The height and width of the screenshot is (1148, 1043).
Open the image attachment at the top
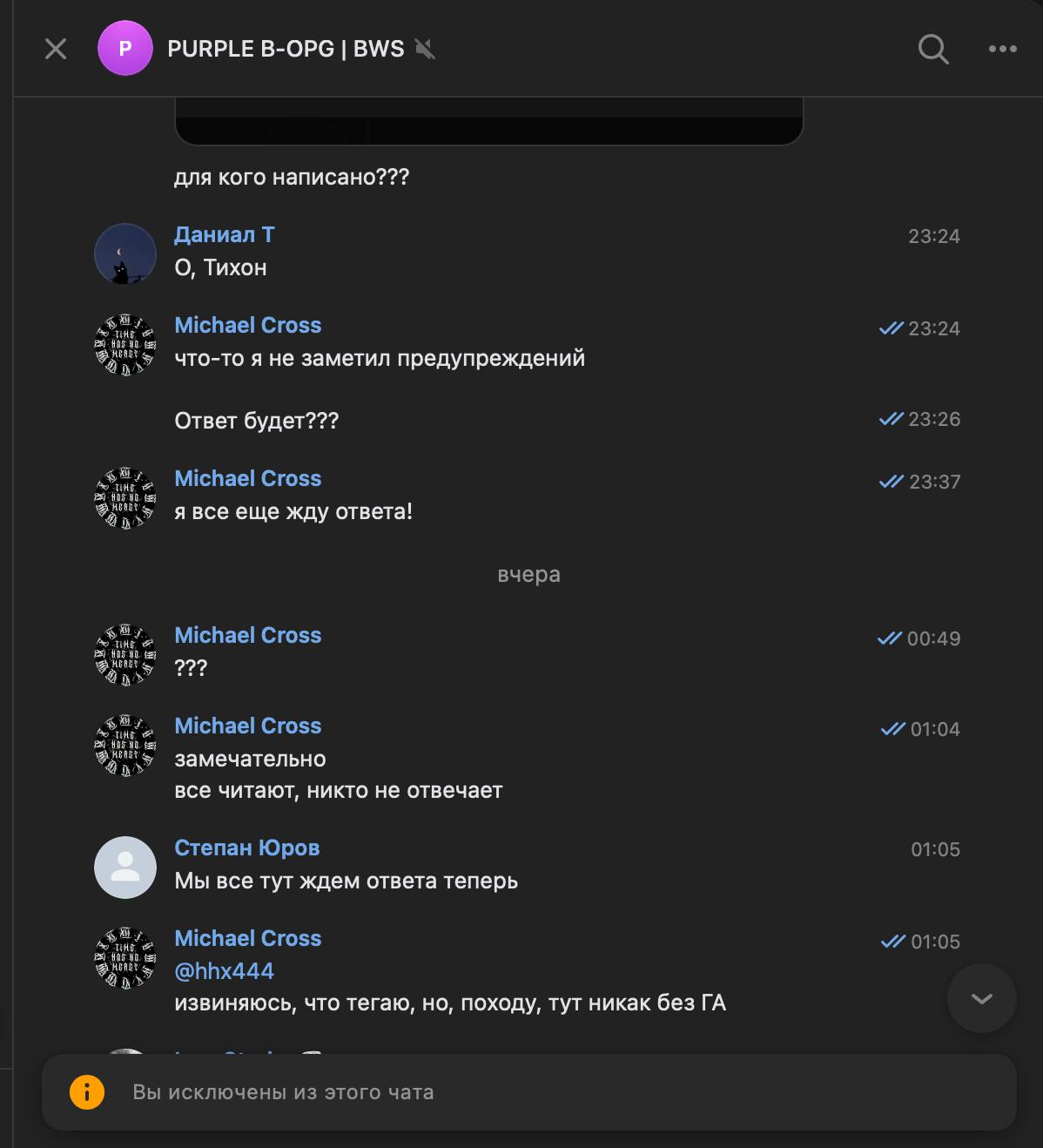pos(488,121)
